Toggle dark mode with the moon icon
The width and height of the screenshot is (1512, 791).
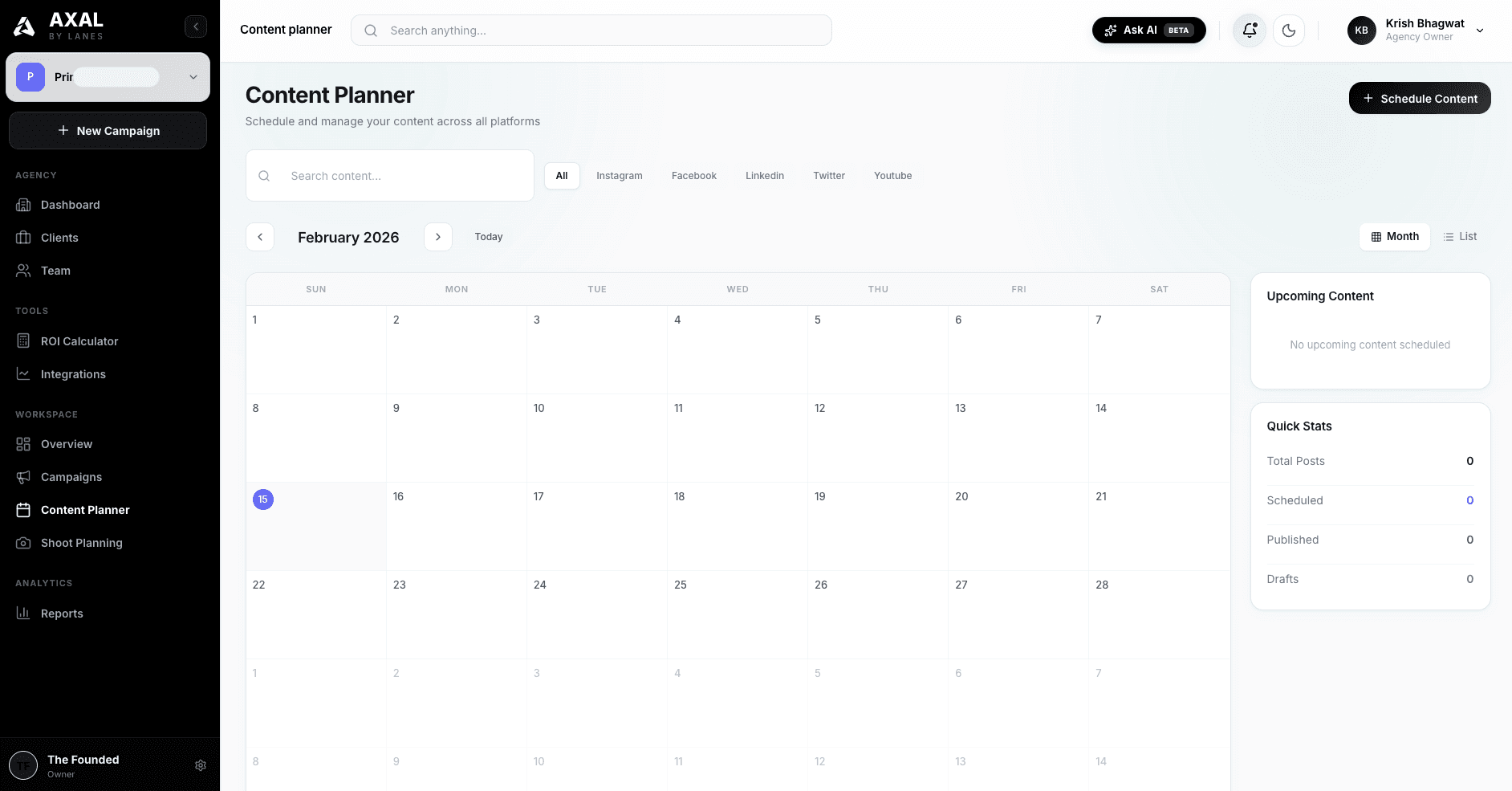[1289, 30]
